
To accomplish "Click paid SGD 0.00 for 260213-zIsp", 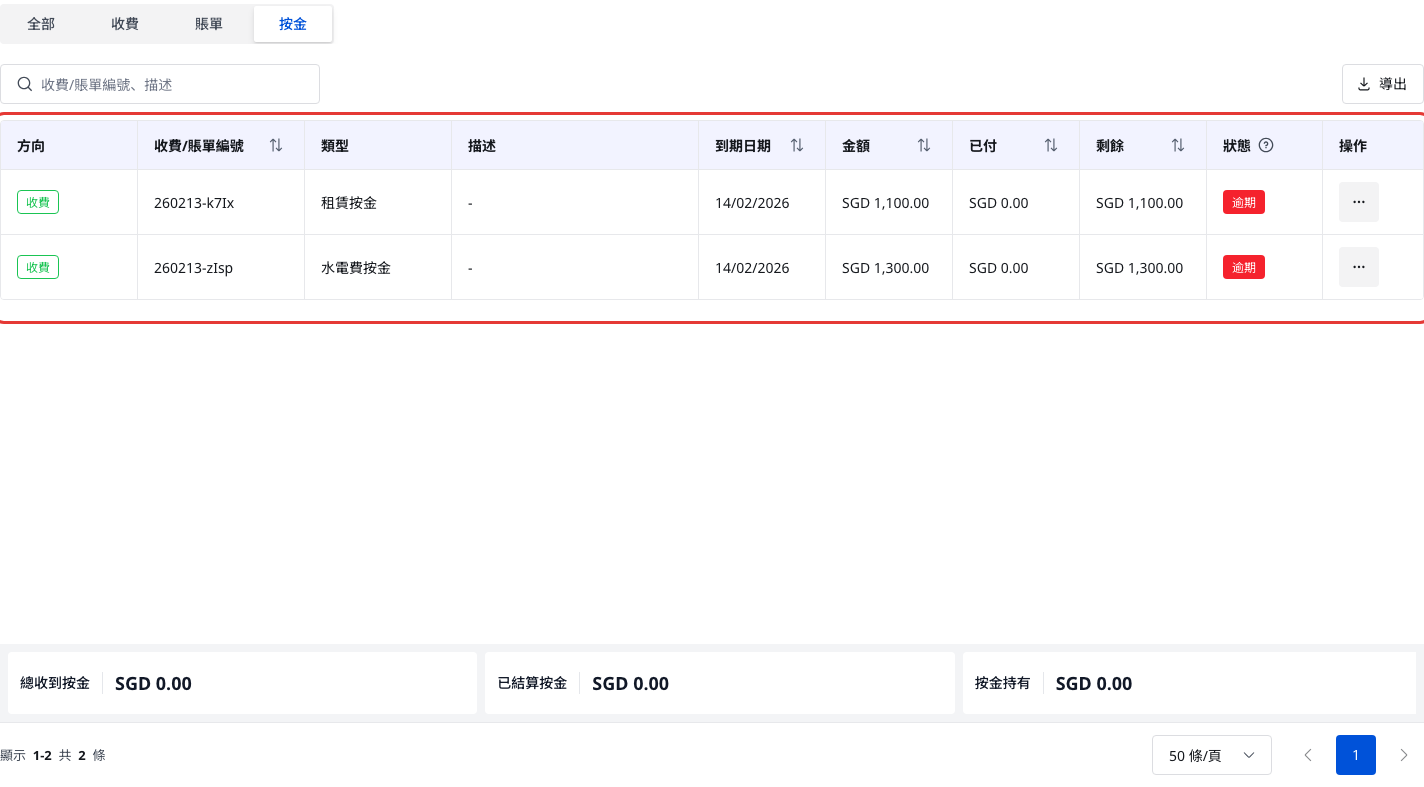I will tap(998, 268).
